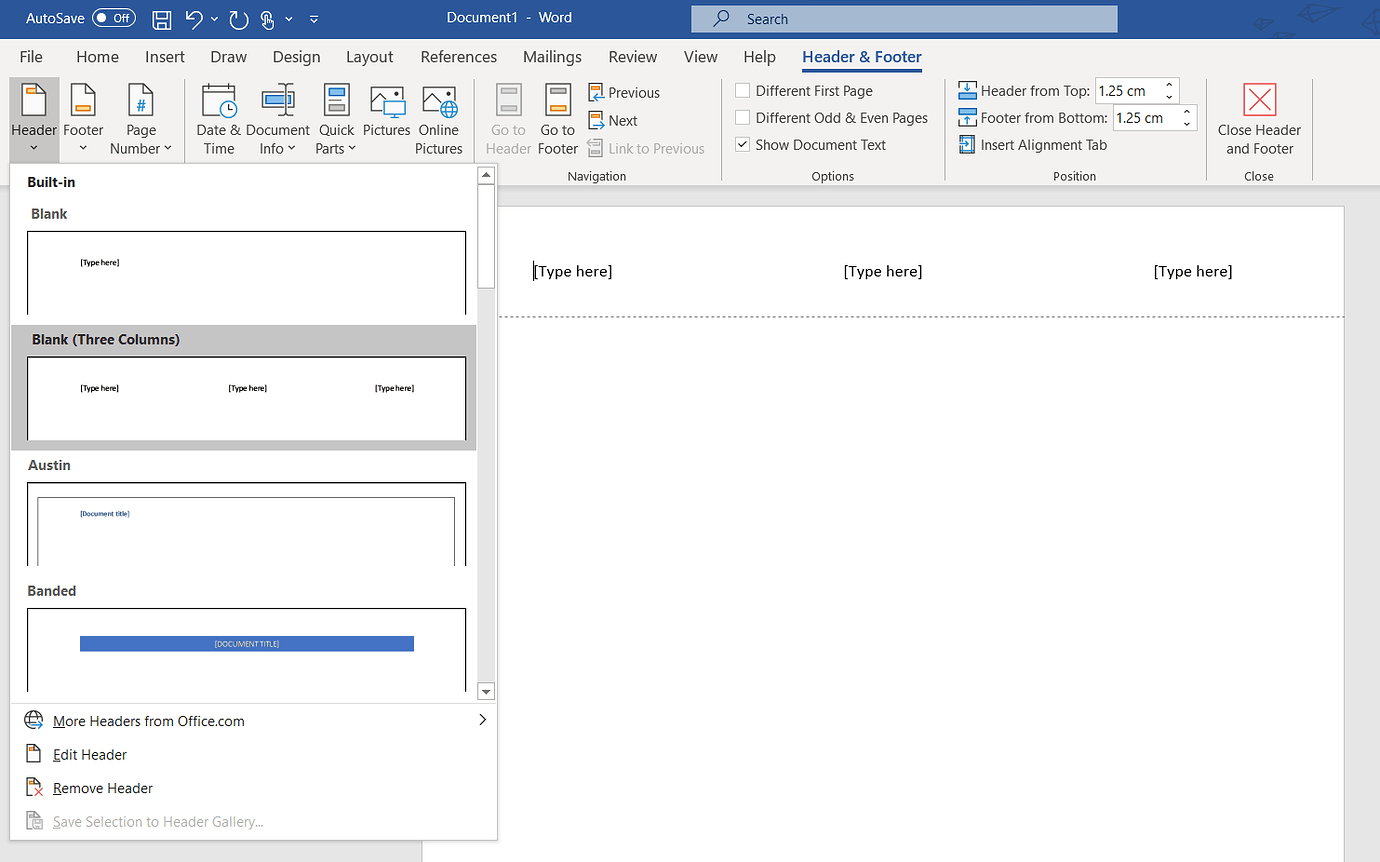Click the Undo arrow icon
Image resolution: width=1380 pixels, height=862 pixels.
194,19
